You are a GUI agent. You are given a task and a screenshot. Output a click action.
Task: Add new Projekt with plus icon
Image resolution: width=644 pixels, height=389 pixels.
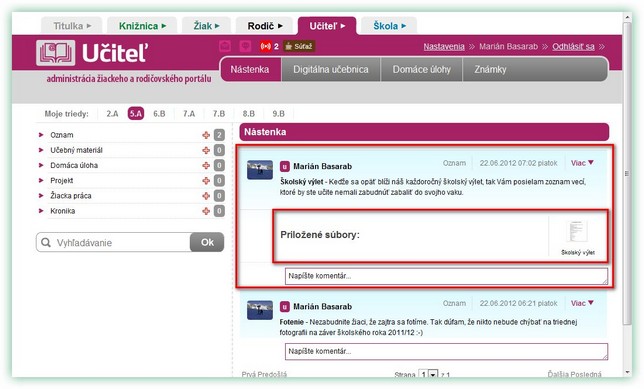pyautogui.click(x=206, y=181)
